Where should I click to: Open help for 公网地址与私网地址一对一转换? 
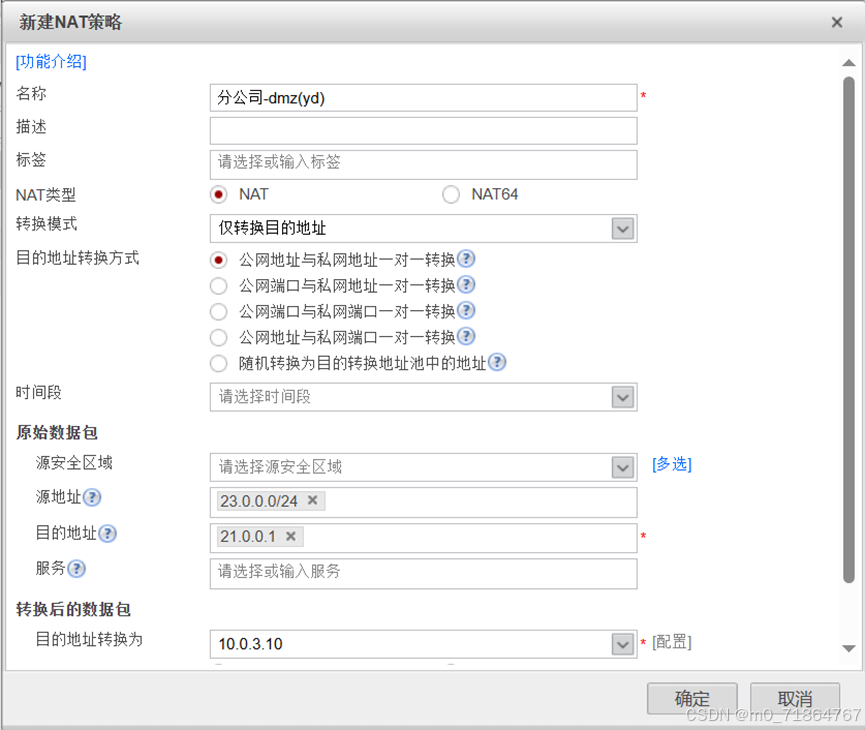(466, 259)
